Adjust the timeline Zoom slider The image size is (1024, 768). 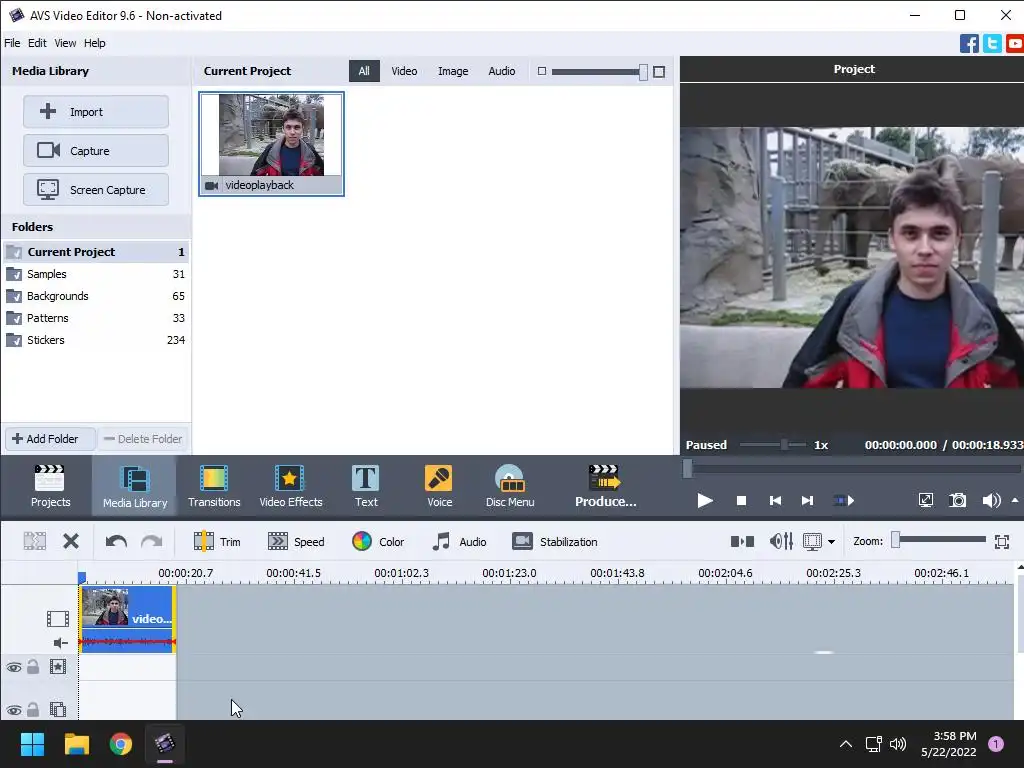(939, 539)
